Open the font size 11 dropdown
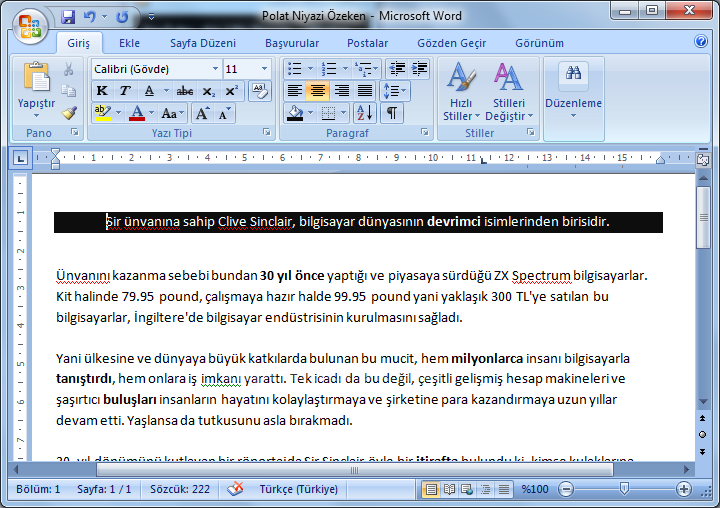This screenshot has width=720, height=508. pos(264,69)
